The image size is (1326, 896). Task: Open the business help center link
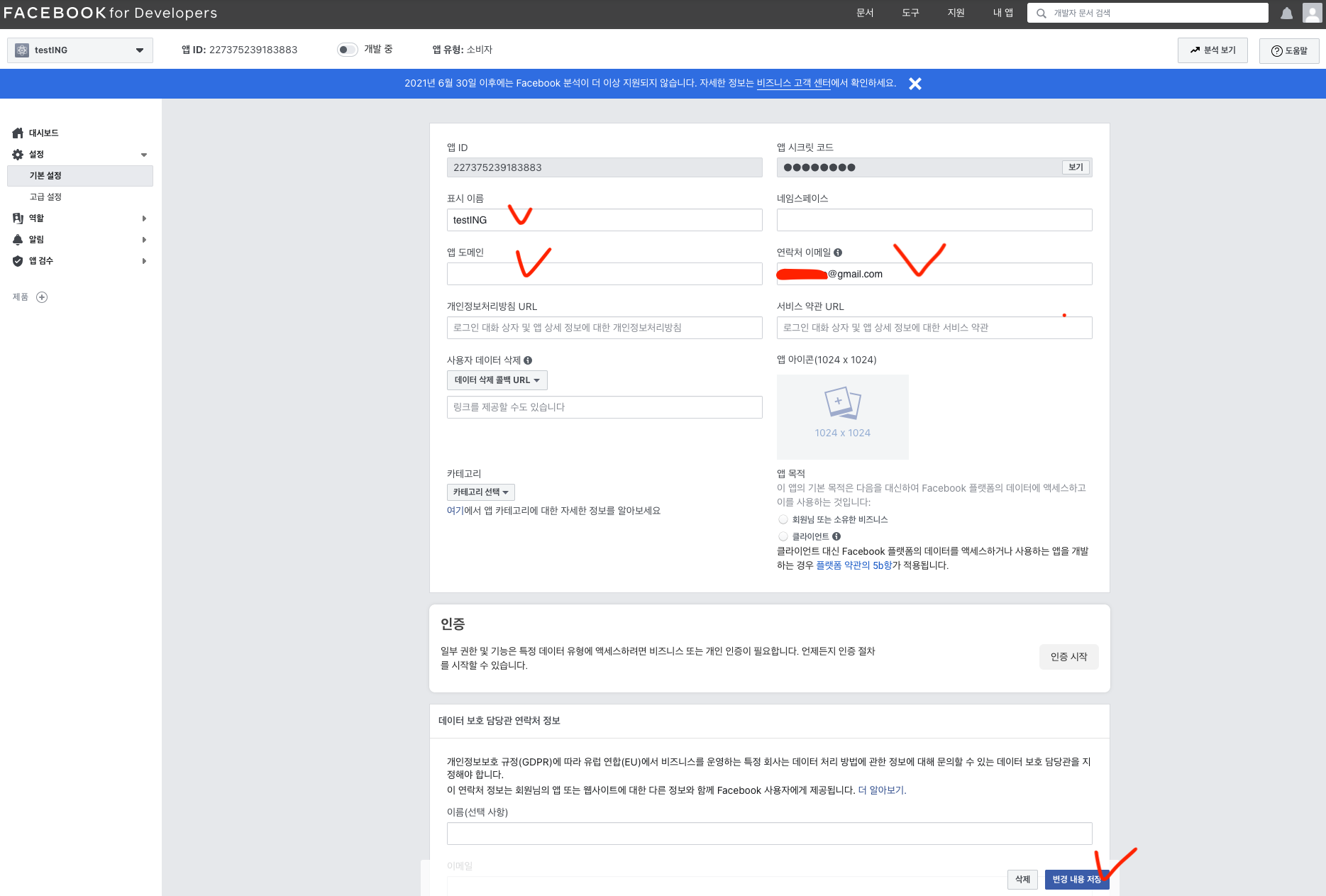click(794, 84)
